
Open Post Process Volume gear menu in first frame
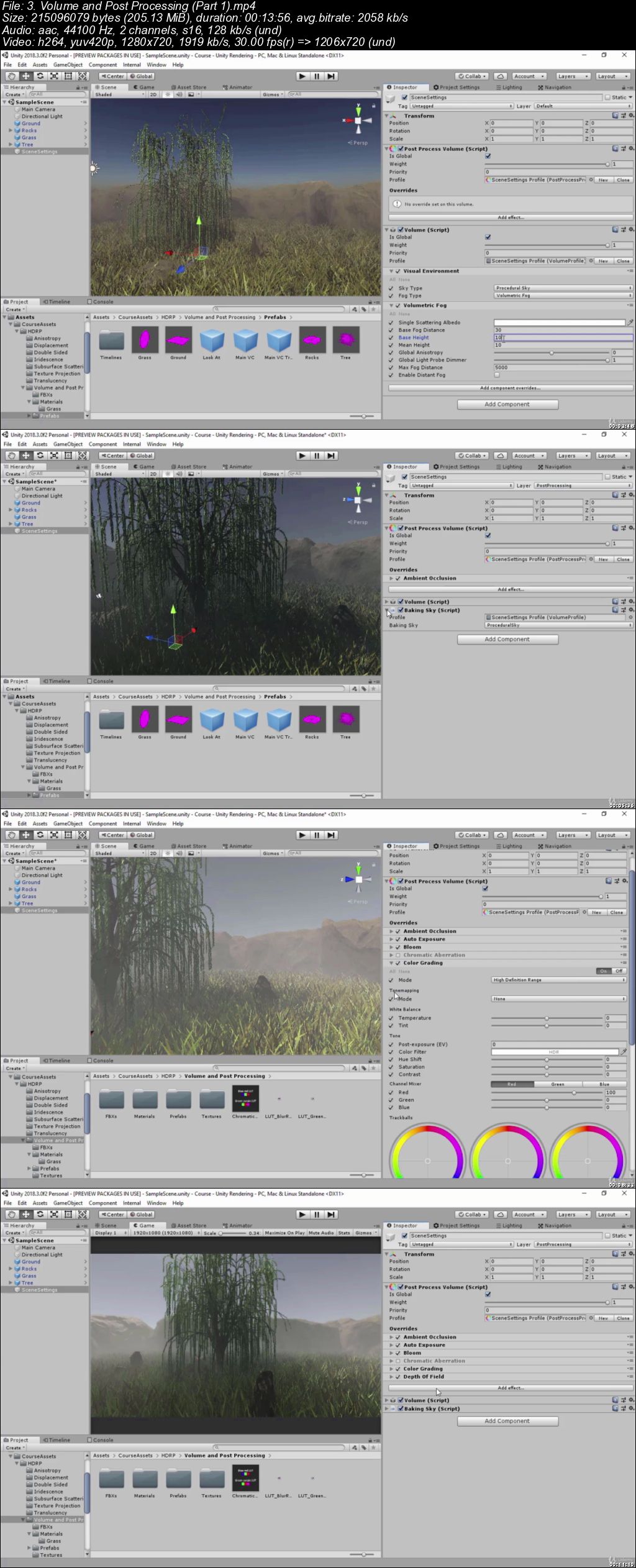coord(631,149)
